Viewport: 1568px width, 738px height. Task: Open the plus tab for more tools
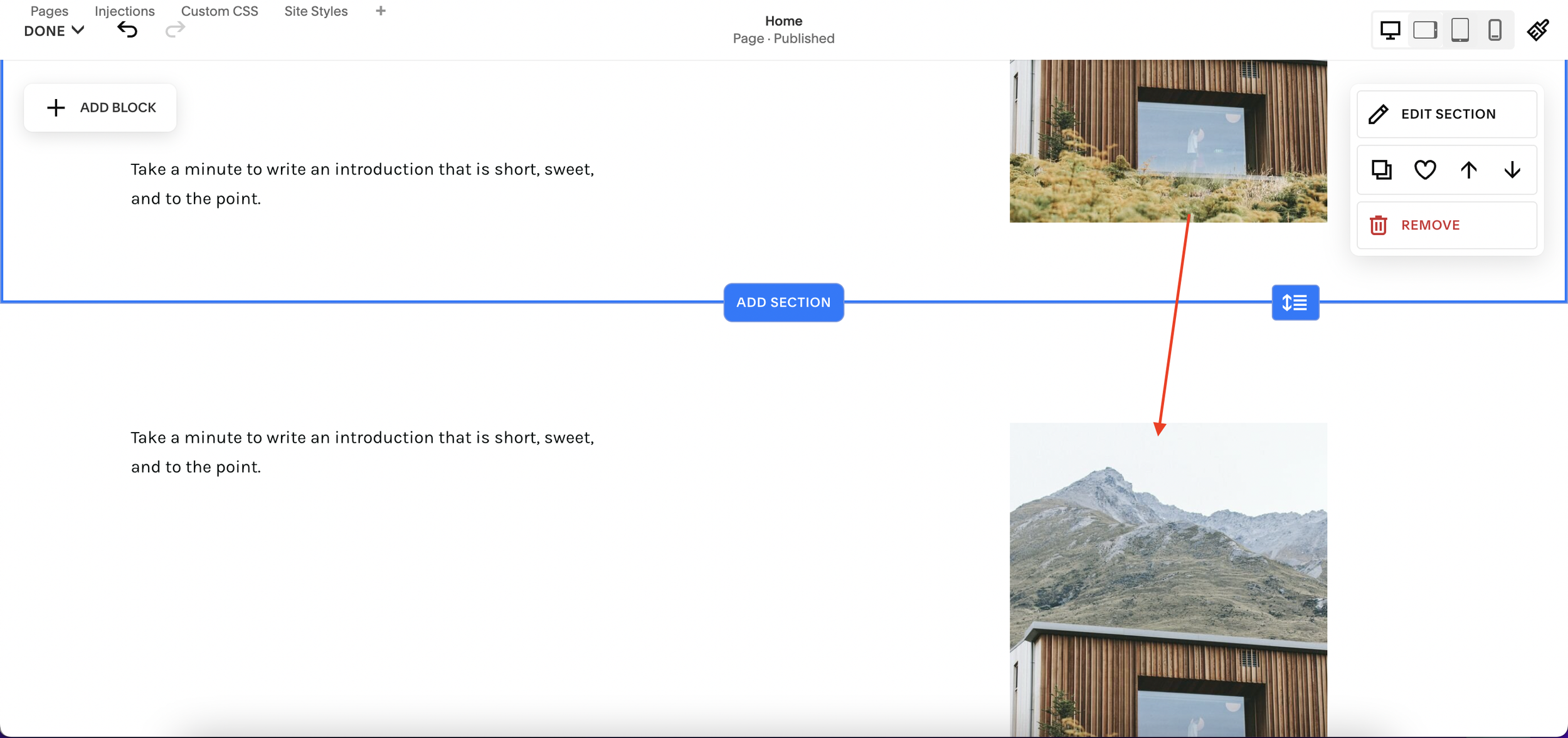381,11
